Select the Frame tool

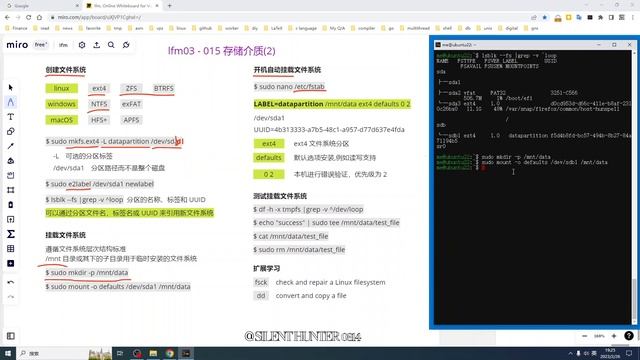click(11, 190)
